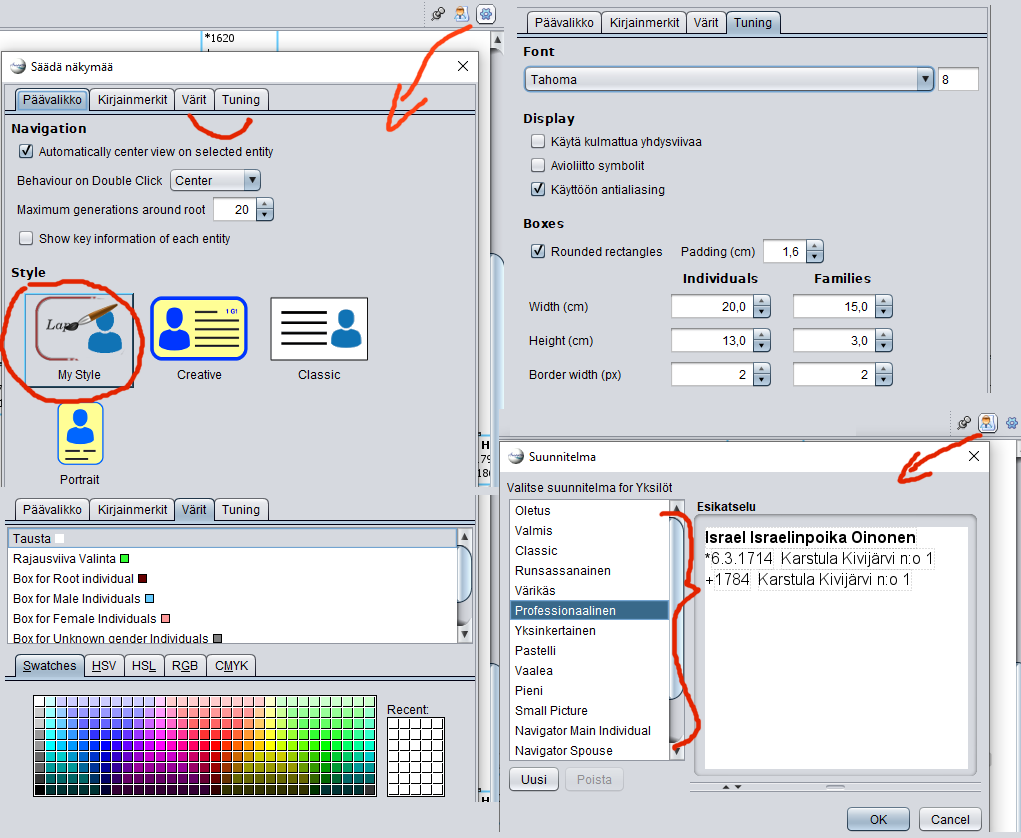This screenshot has height=838, width=1021.
Task: Toggle Rounded rectangles checkbox
Action: 538,251
